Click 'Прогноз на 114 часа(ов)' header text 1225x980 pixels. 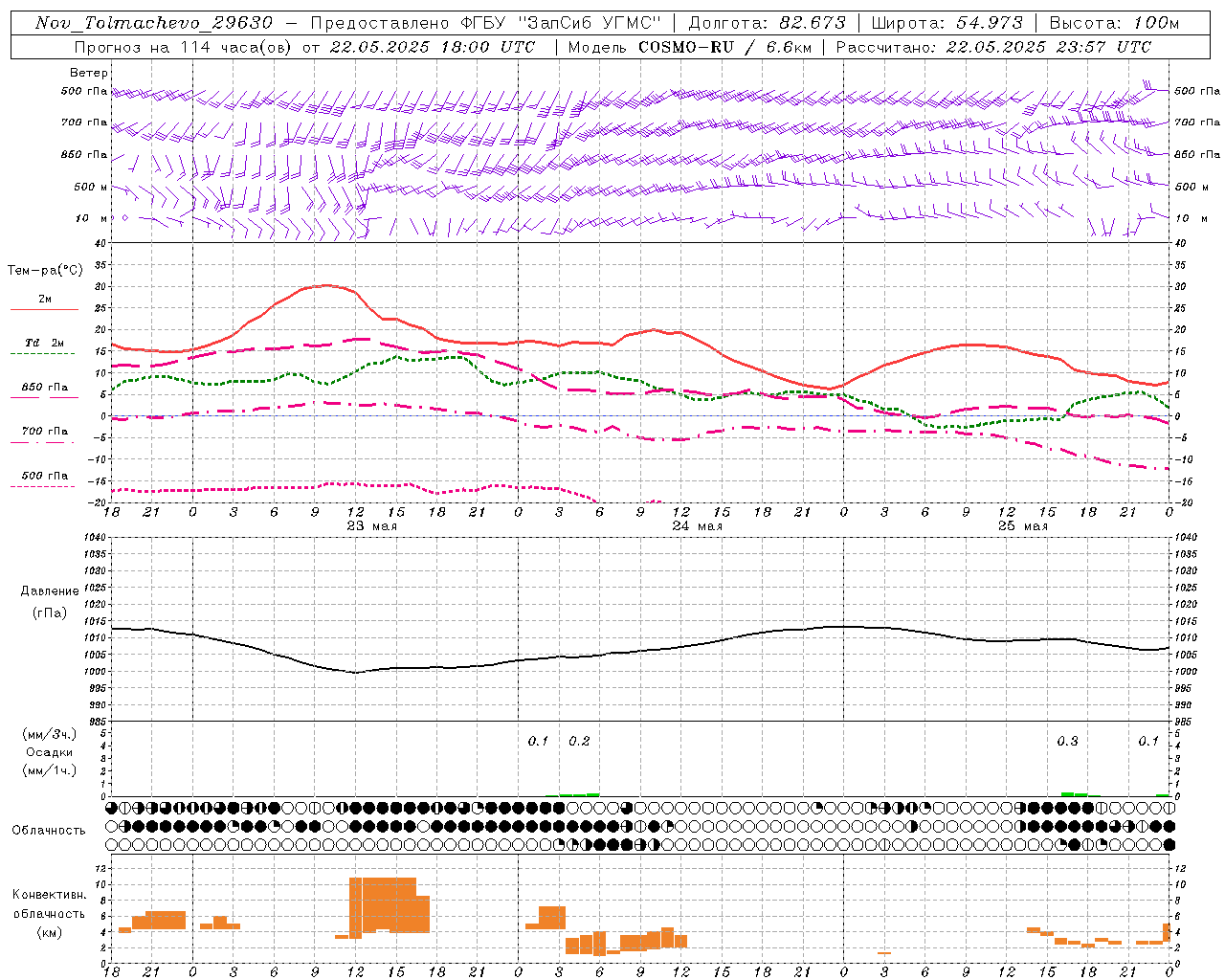[x=183, y=47]
